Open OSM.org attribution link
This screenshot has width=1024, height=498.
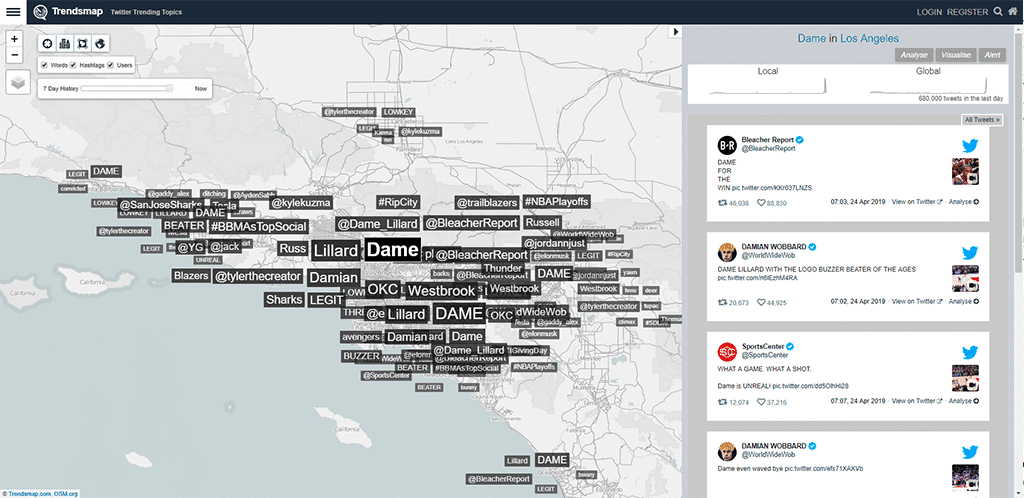66,493
